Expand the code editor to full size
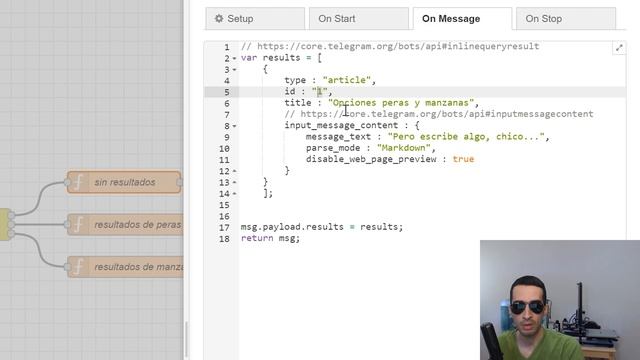Image resolution: width=640 pixels, height=360 pixels. point(619,48)
